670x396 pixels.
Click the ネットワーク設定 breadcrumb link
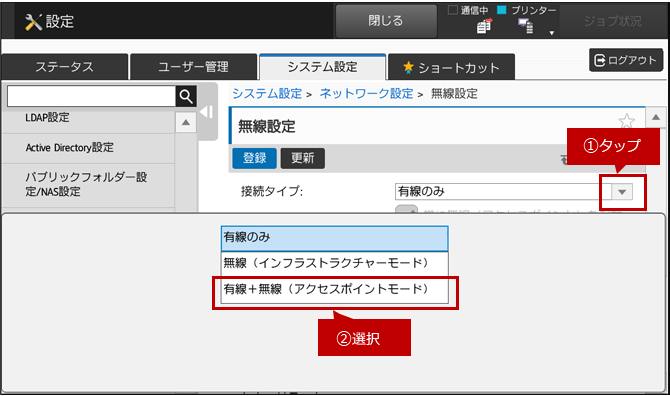click(367, 94)
